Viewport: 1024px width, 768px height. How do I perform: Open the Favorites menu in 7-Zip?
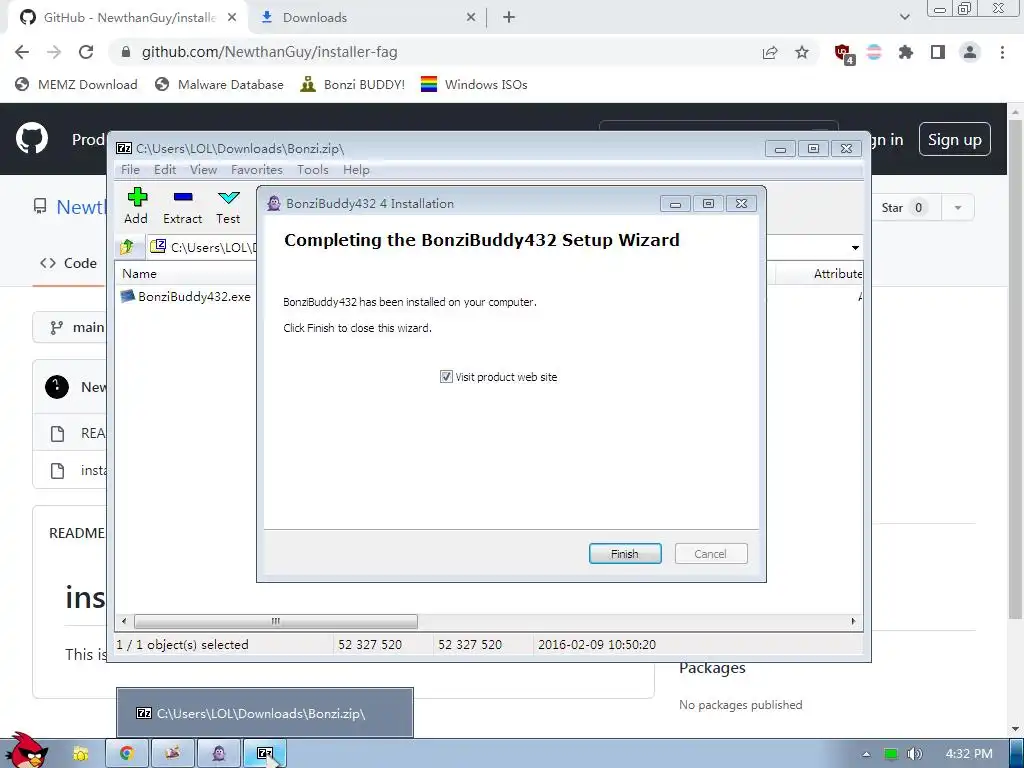pos(257,170)
